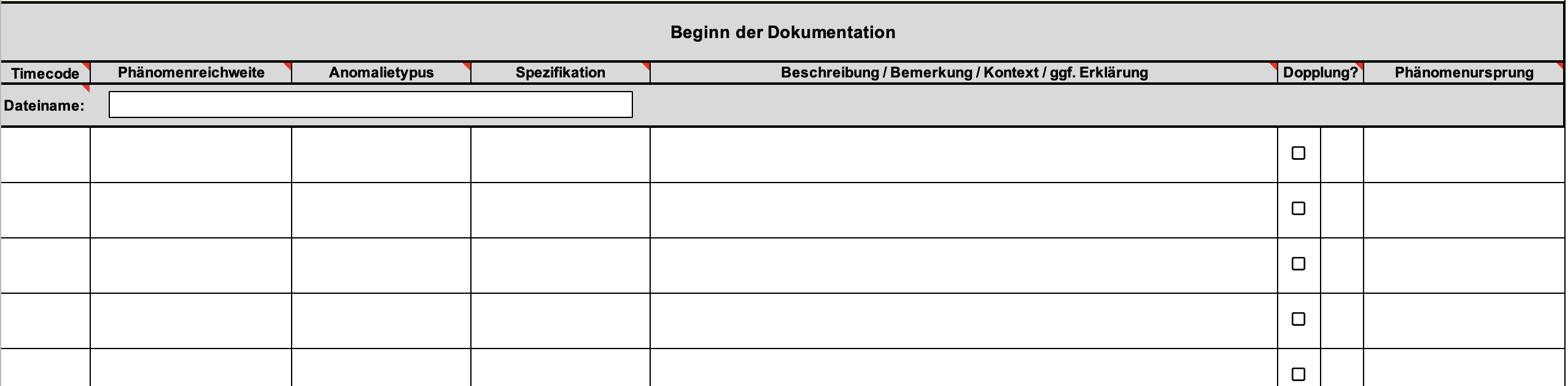
Task: Click red comment marker on Beschreibung header
Action: click(1274, 65)
